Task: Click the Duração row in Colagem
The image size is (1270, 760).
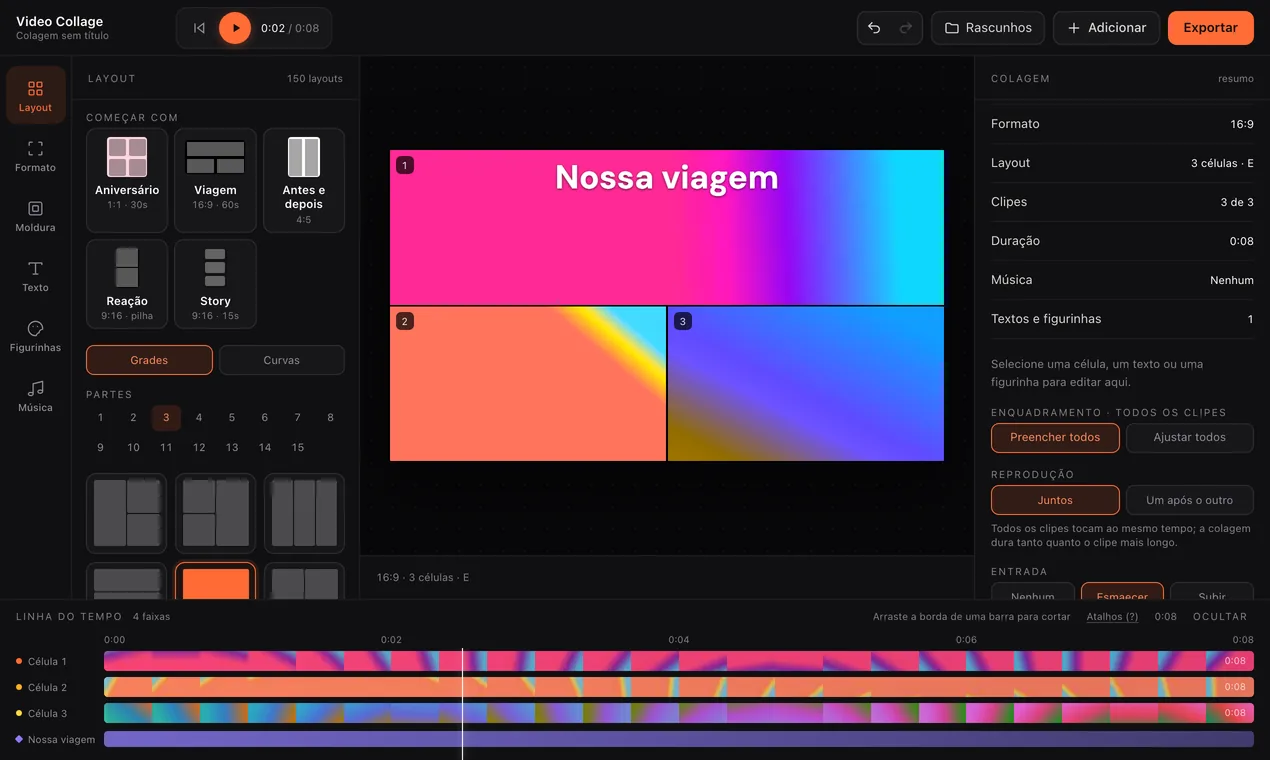Action: pos(1122,241)
